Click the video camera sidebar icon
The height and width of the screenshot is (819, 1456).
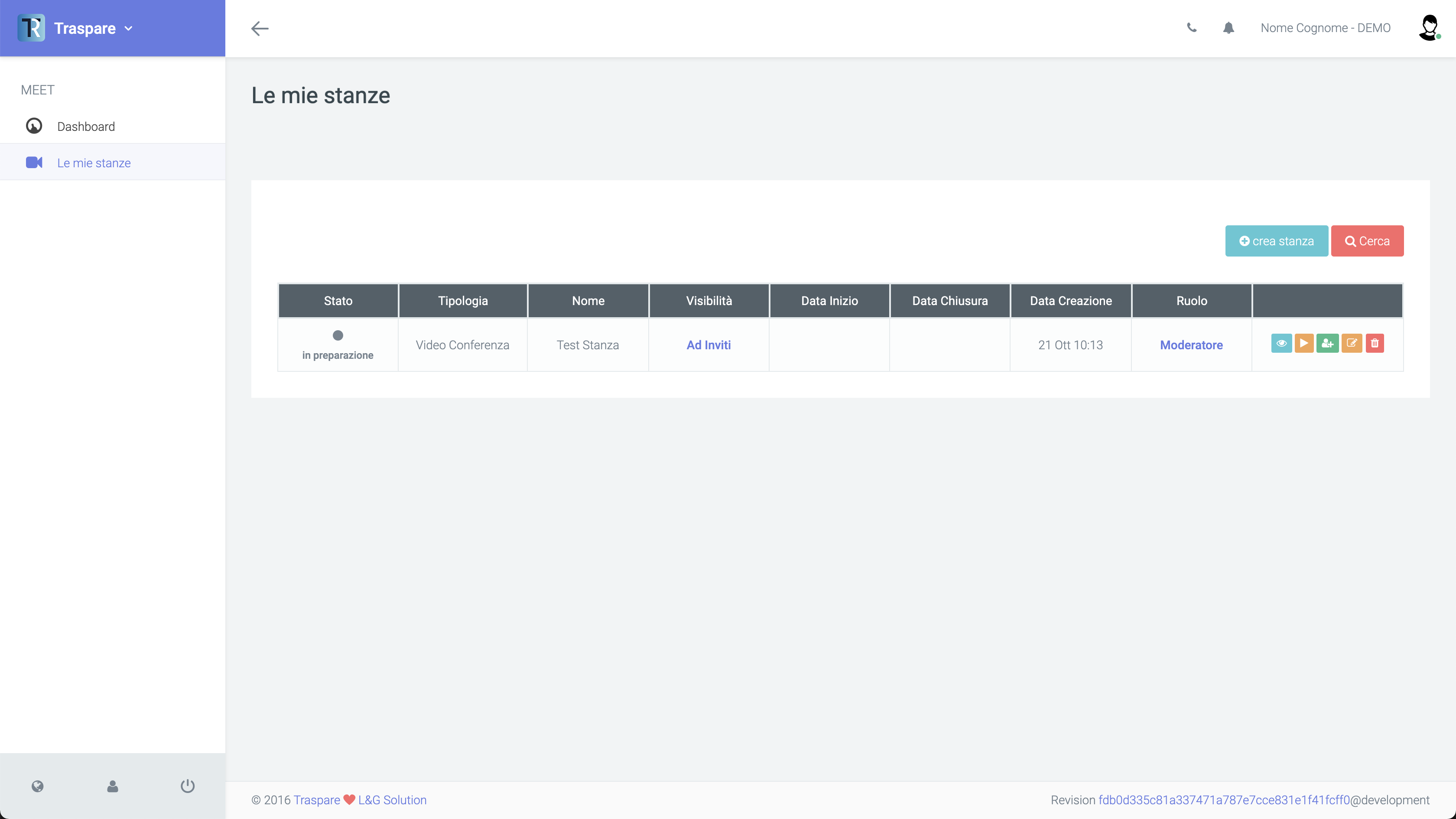pyautogui.click(x=34, y=162)
